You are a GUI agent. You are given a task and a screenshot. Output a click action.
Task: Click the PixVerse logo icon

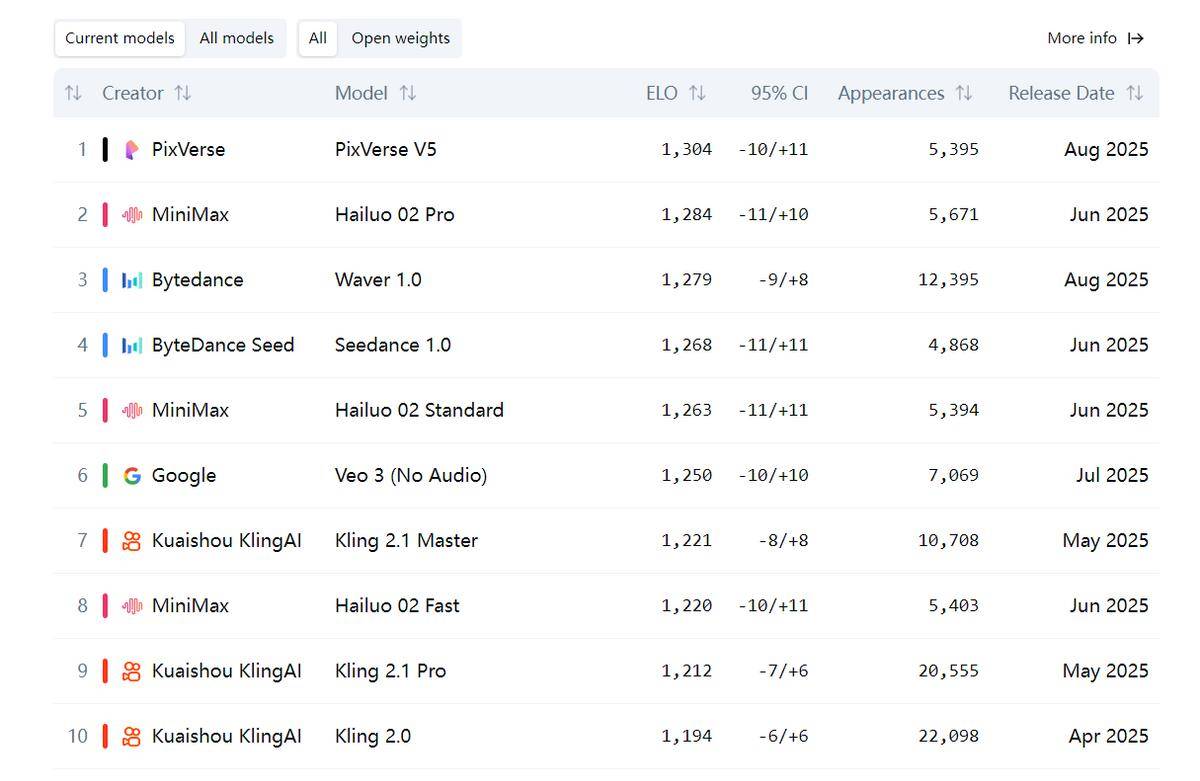pyautogui.click(x=132, y=150)
